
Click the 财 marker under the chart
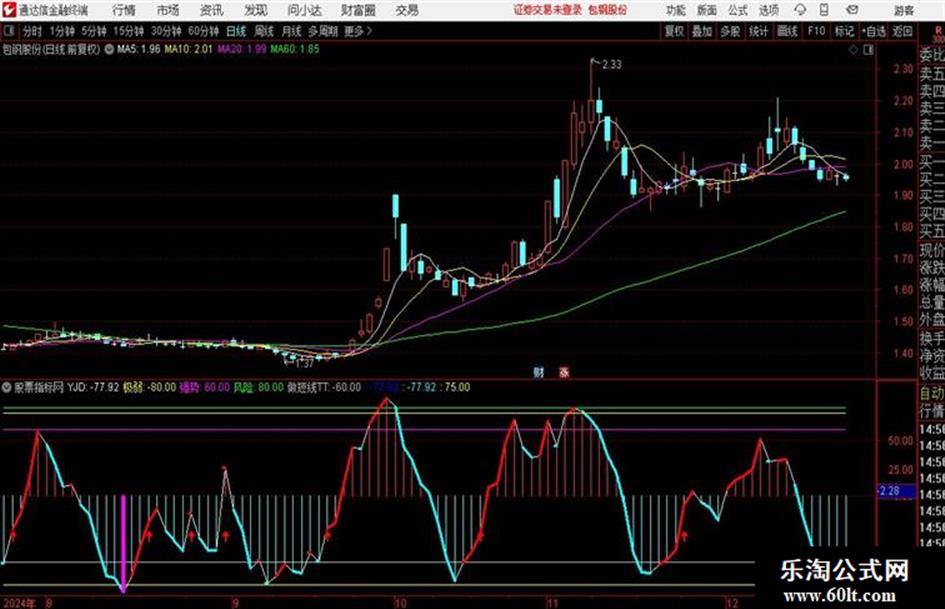(x=539, y=372)
